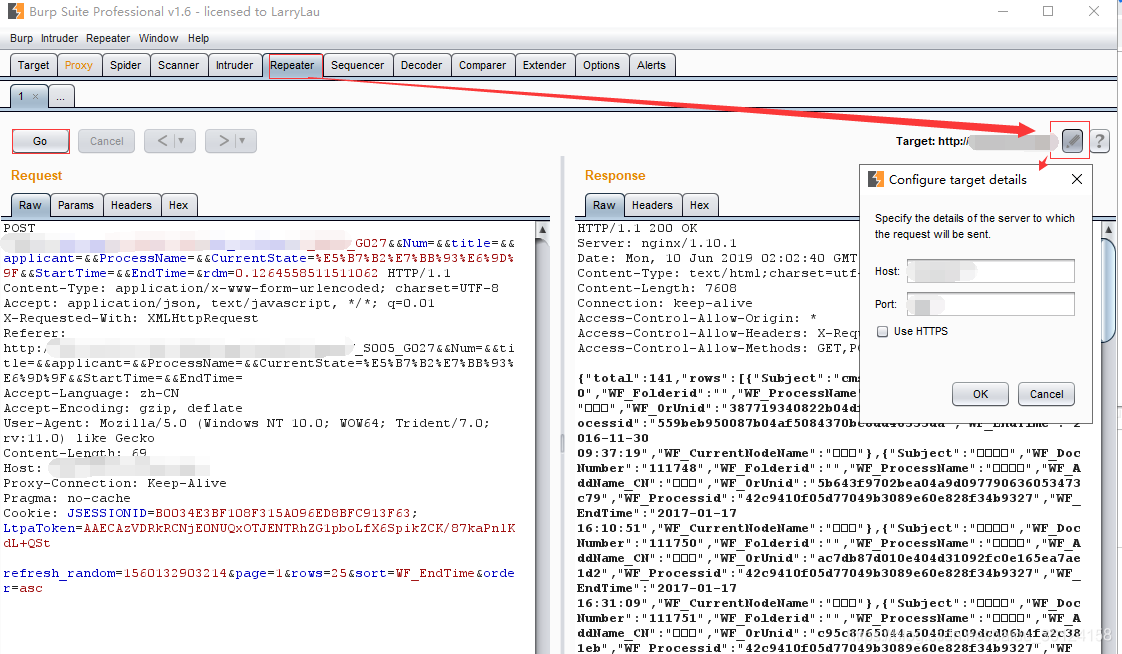The image size is (1122, 654).
Task: Switch to the Decoder tab
Action: pos(421,65)
